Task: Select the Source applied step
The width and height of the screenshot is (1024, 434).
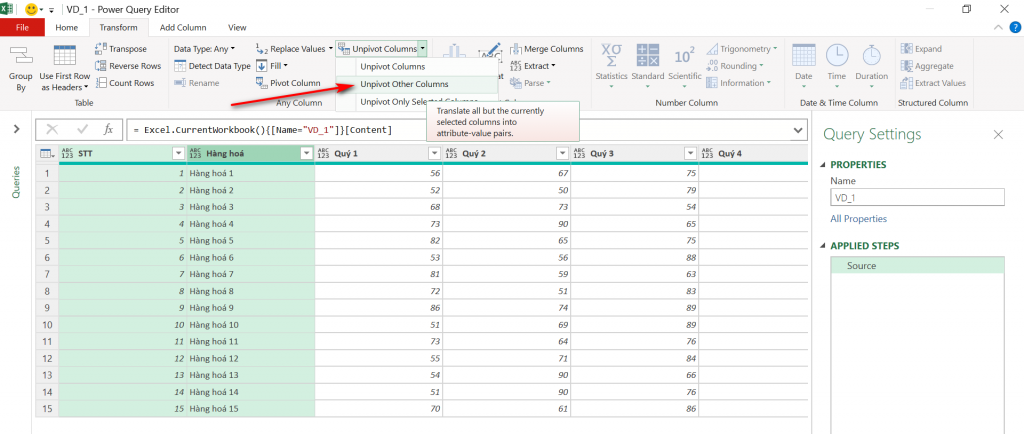Action: tap(918, 266)
